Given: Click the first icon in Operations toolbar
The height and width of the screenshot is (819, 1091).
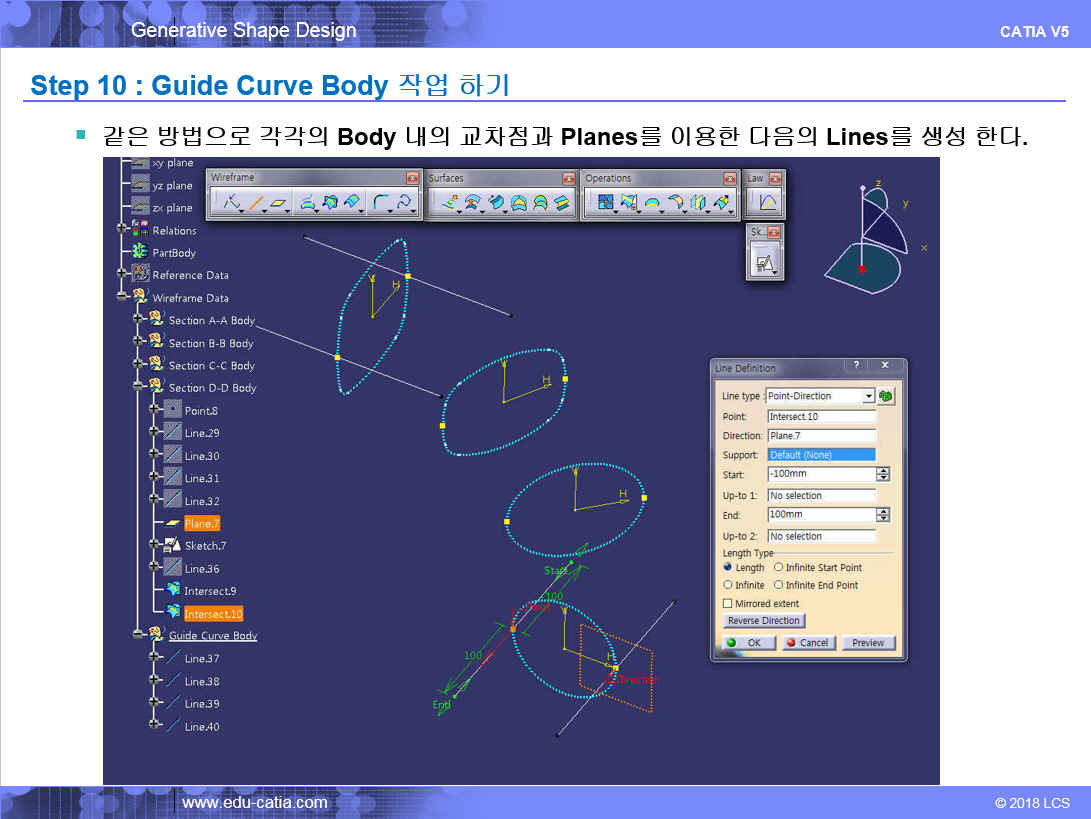Looking at the screenshot, I should [605, 204].
